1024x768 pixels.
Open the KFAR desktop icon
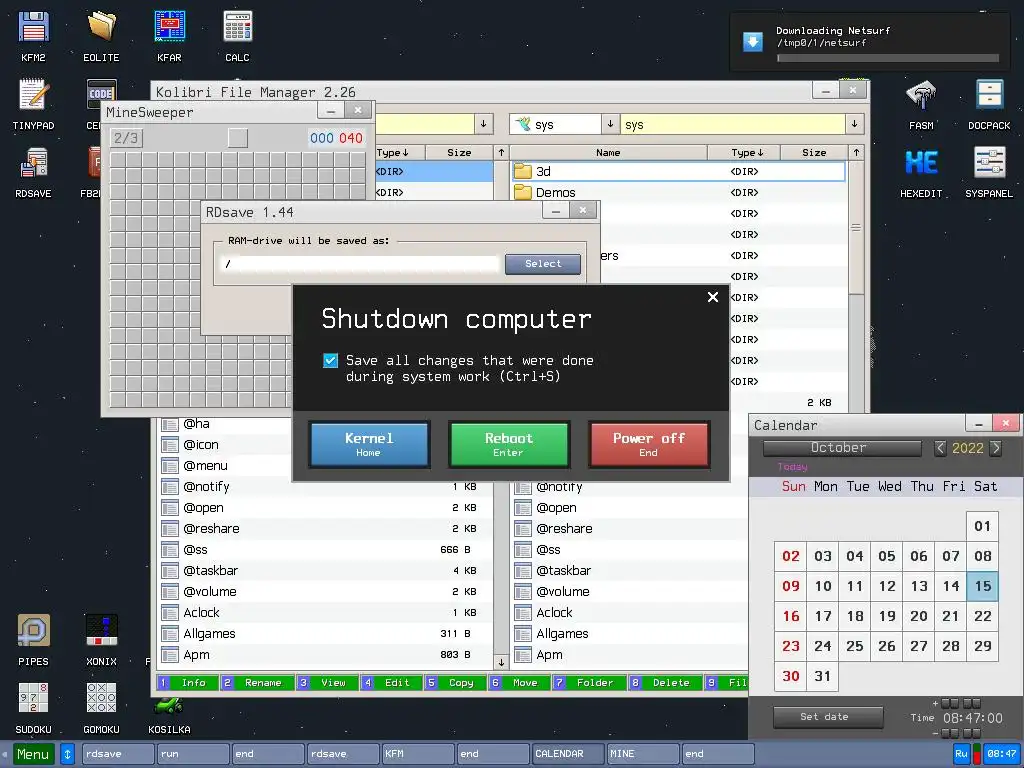[x=169, y=36]
